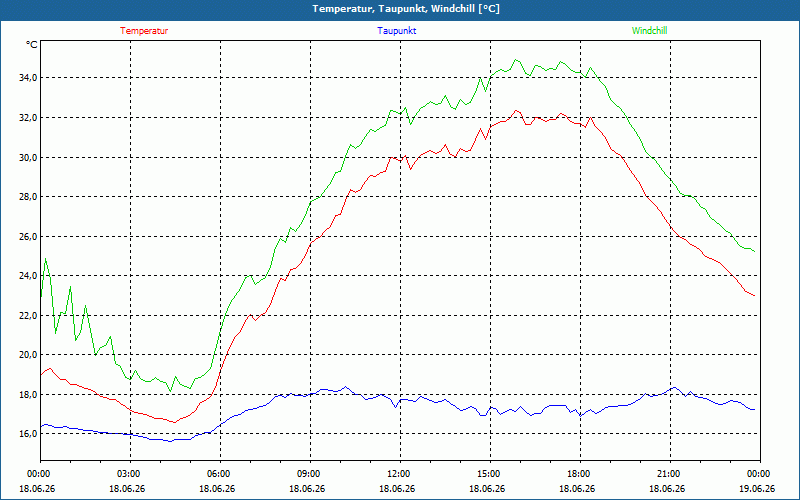
Task: Click the 20,0 y-axis value
Action: [x=28, y=355]
